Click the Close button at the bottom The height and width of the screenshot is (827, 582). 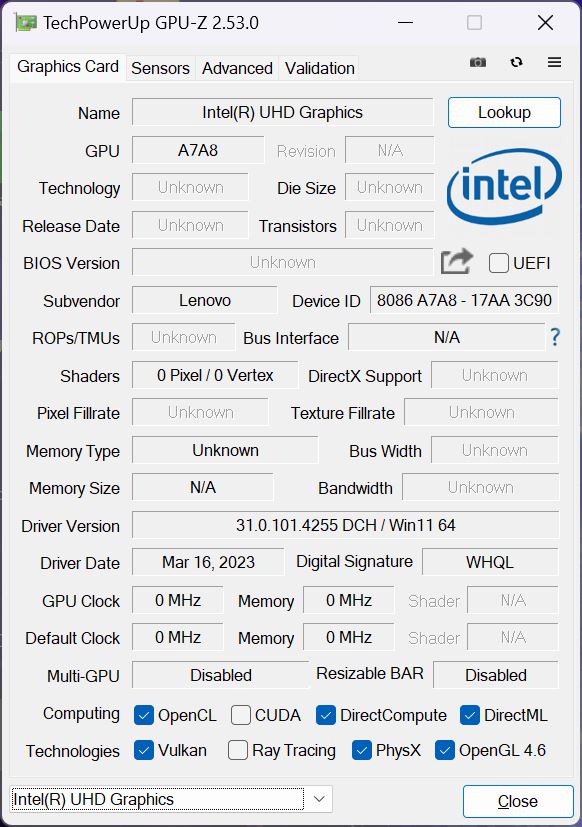pos(518,801)
